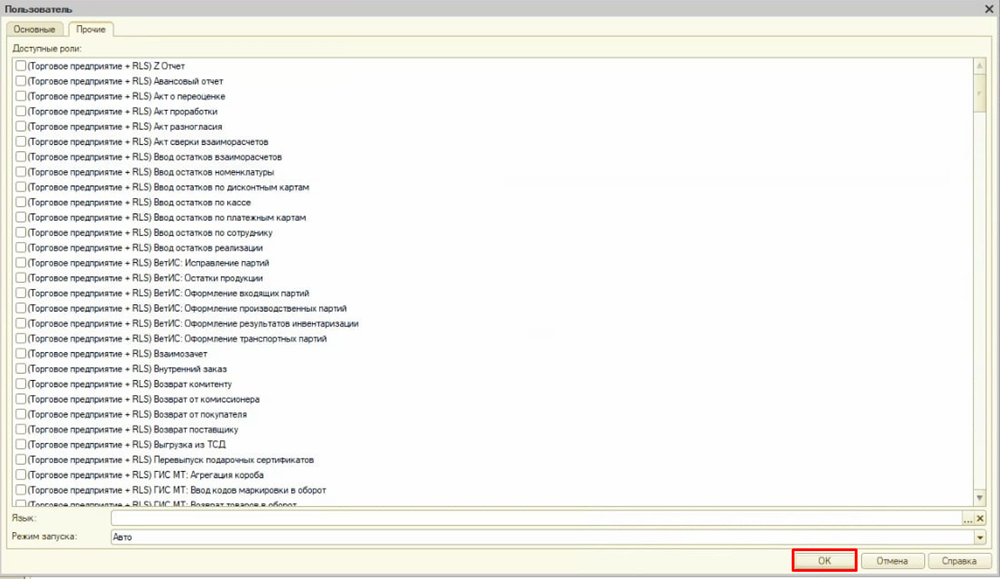Clear the Язык field with X icon
This screenshot has width=1000, height=579.
980,519
